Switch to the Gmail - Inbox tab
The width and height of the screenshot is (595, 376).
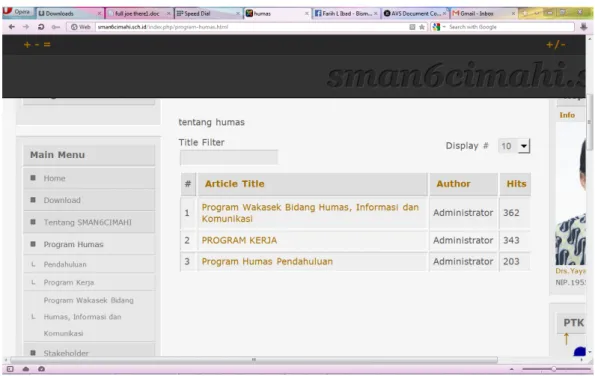tap(484, 13)
